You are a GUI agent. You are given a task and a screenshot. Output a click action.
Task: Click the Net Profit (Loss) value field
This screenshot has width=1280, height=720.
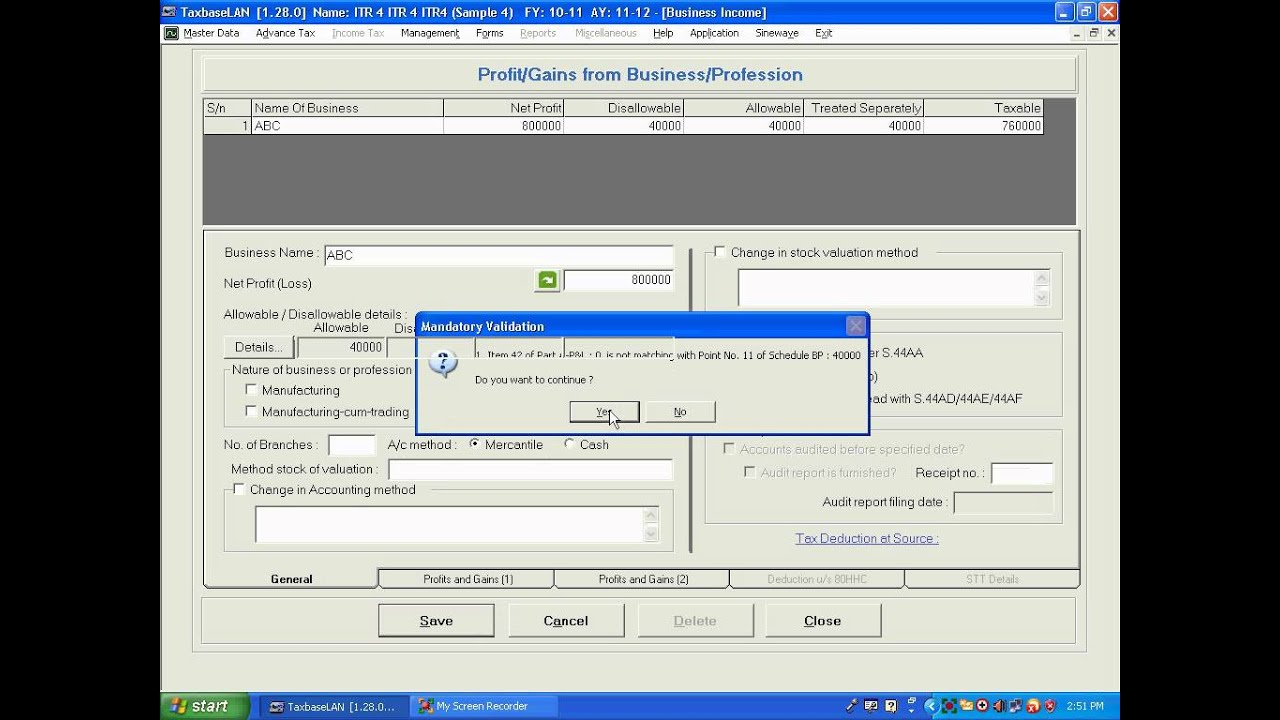[619, 281]
